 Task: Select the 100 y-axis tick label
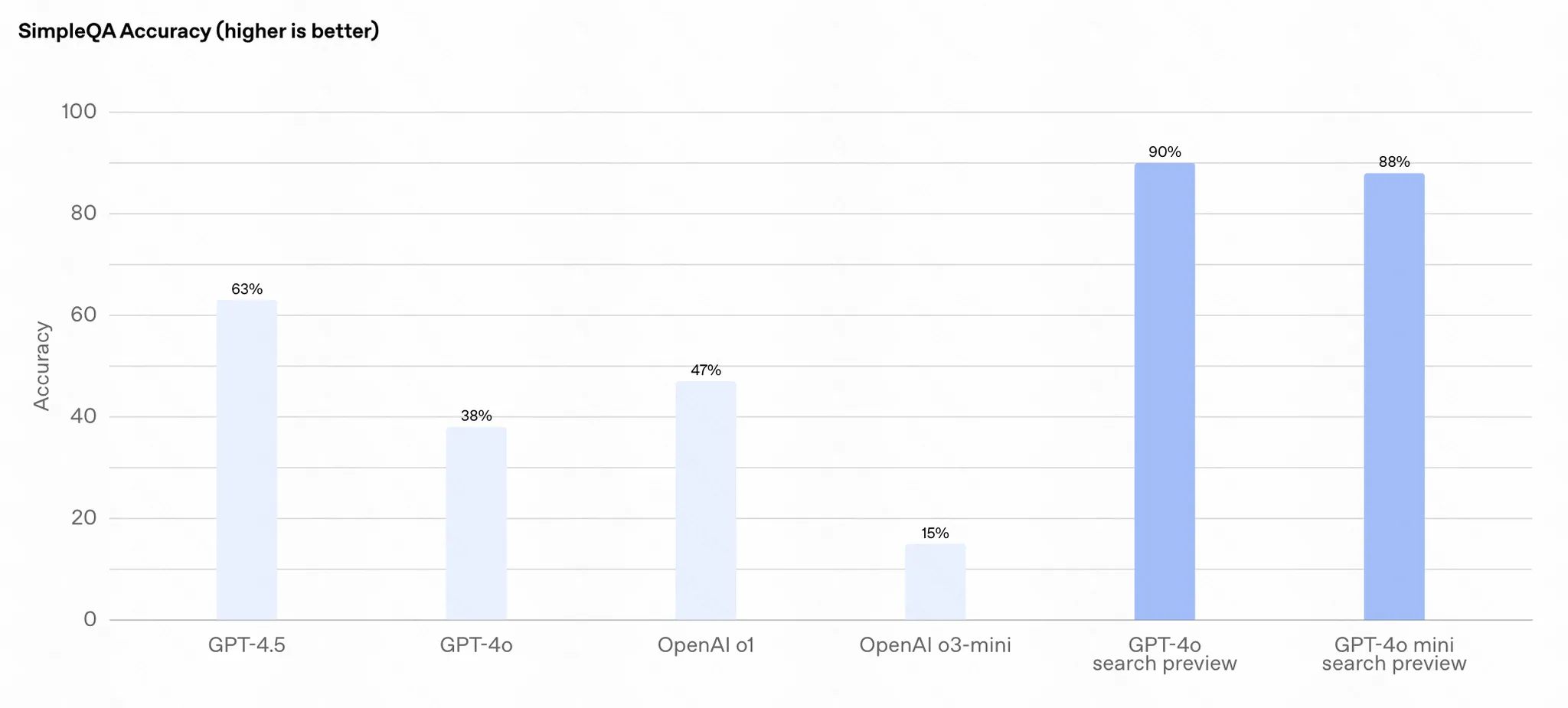(x=79, y=112)
